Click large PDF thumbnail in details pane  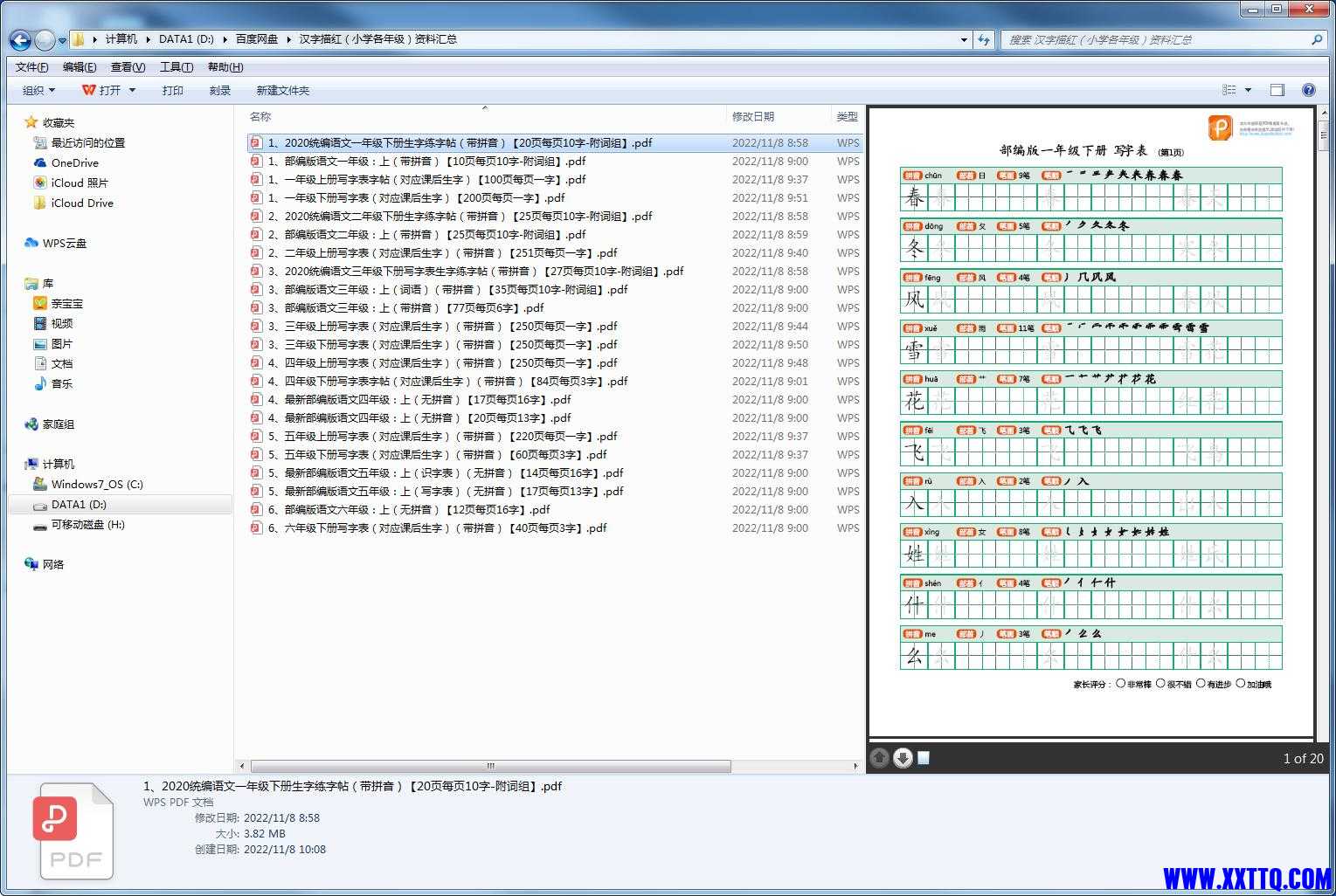pos(75,832)
